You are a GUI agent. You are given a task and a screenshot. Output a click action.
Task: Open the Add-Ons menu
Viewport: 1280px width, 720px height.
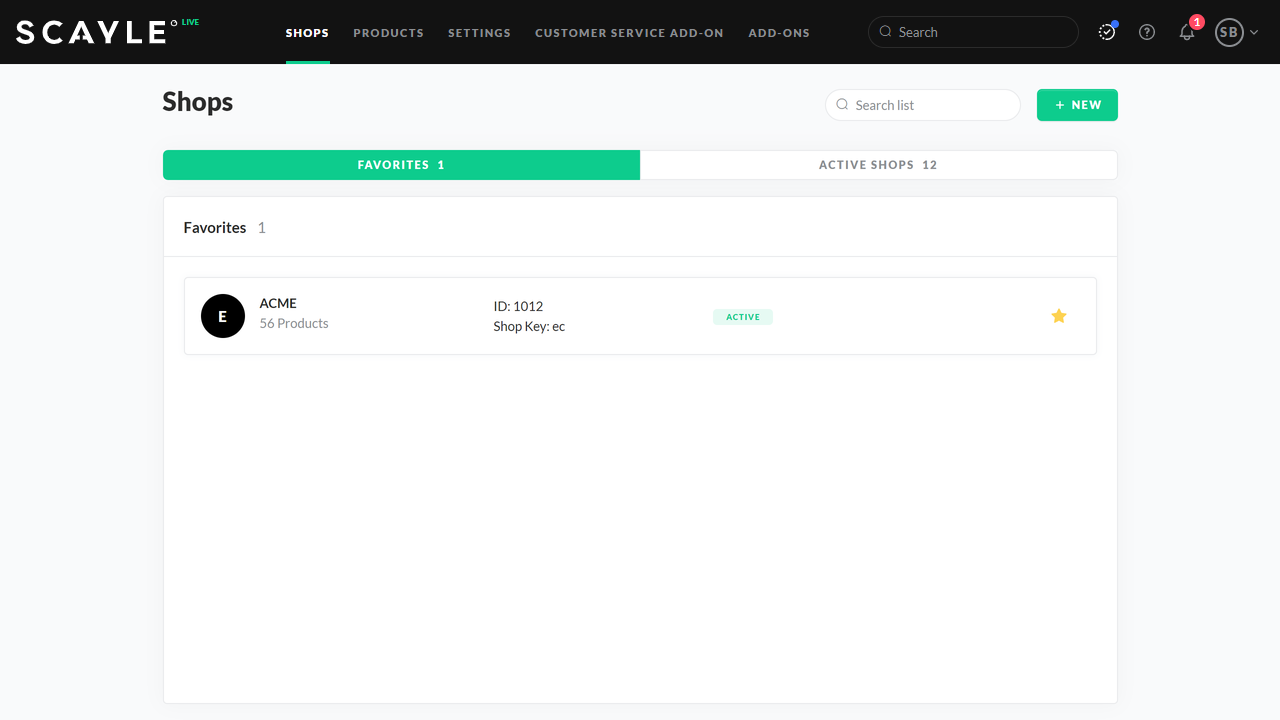(779, 33)
